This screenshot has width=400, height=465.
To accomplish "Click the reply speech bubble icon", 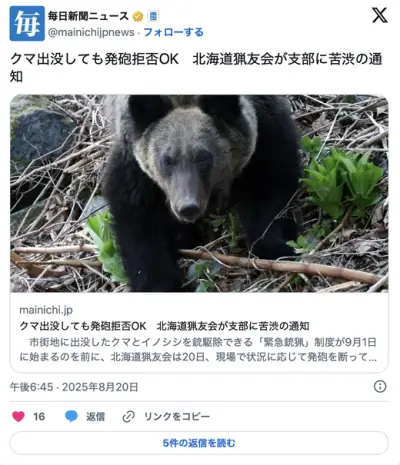I will click(x=71, y=416).
